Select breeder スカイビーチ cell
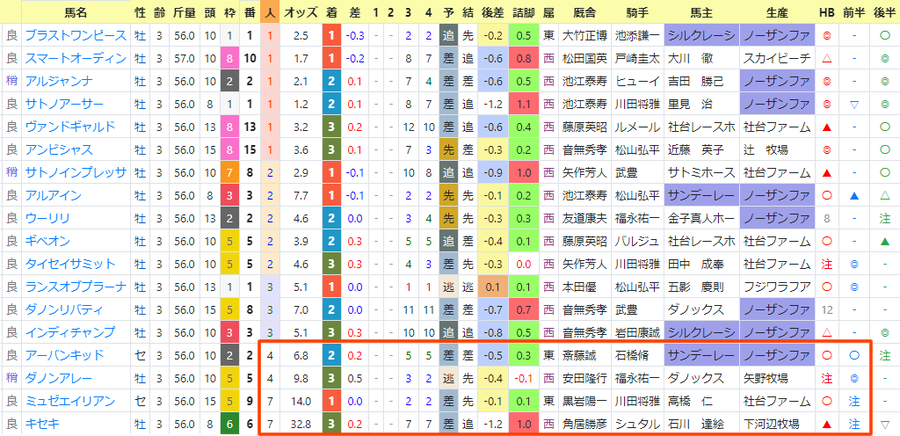 pos(776,59)
